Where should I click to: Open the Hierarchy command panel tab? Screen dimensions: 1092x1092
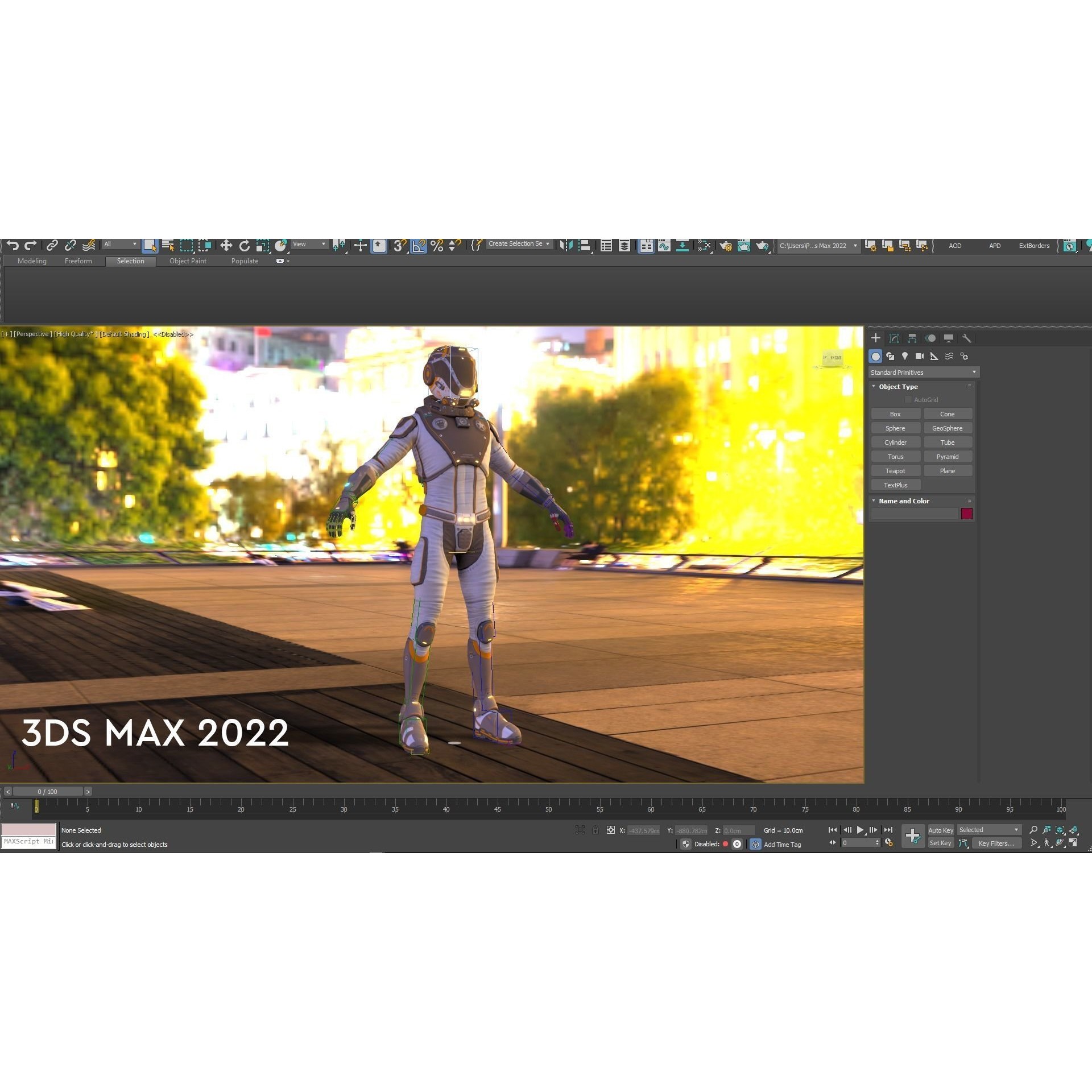(x=912, y=338)
